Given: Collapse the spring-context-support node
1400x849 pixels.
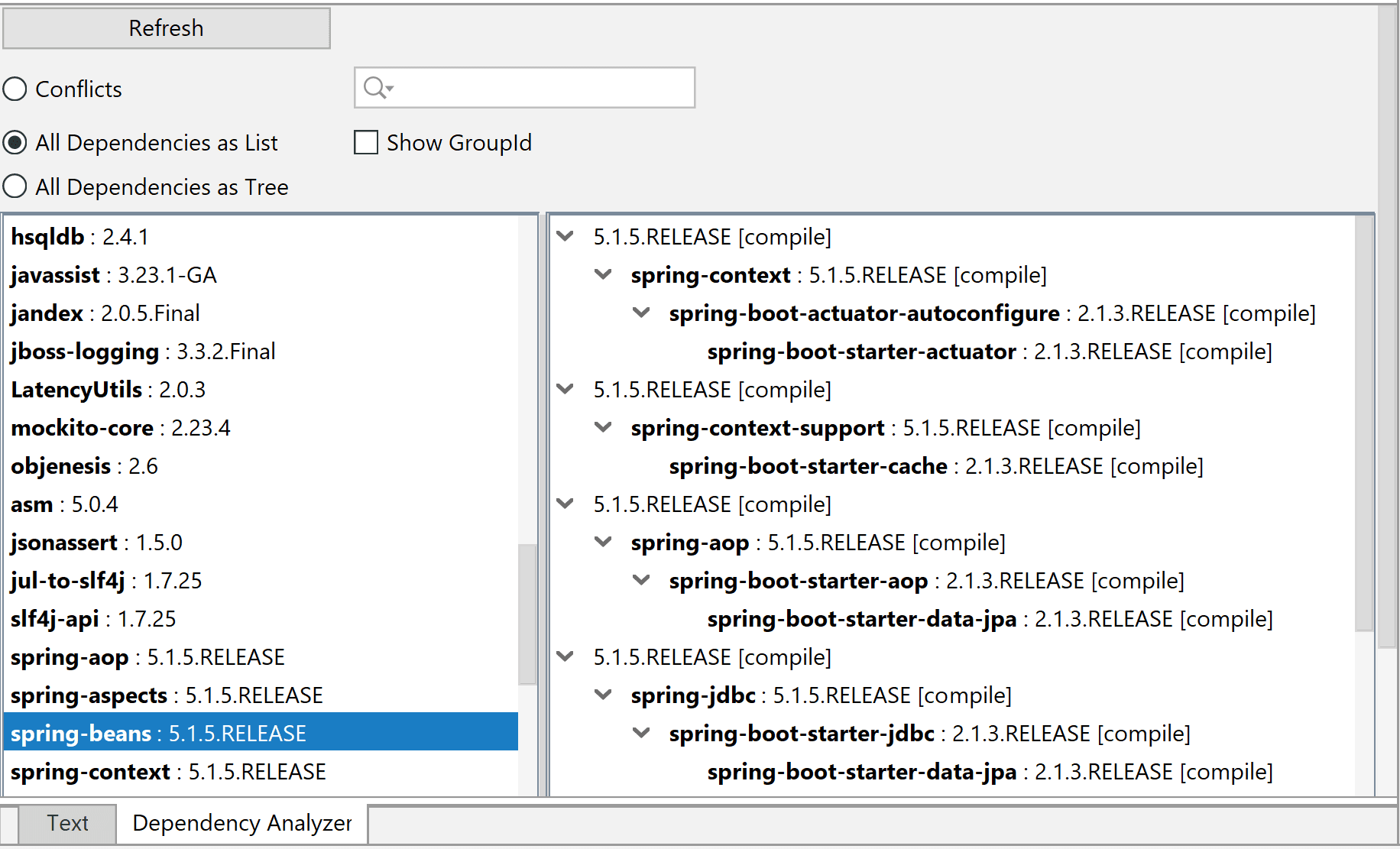Looking at the screenshot, I should [603, 427].
